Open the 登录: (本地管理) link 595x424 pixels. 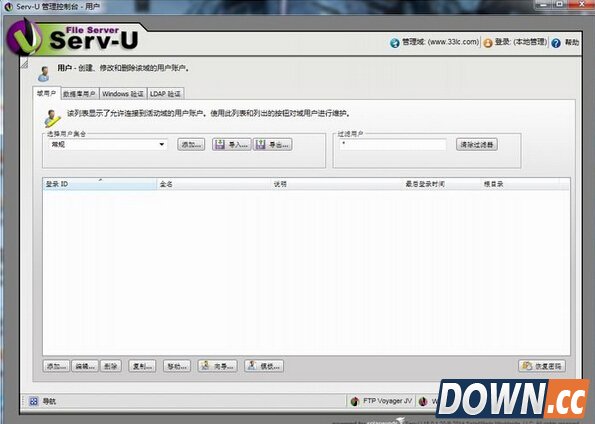(x=520, y=42)
